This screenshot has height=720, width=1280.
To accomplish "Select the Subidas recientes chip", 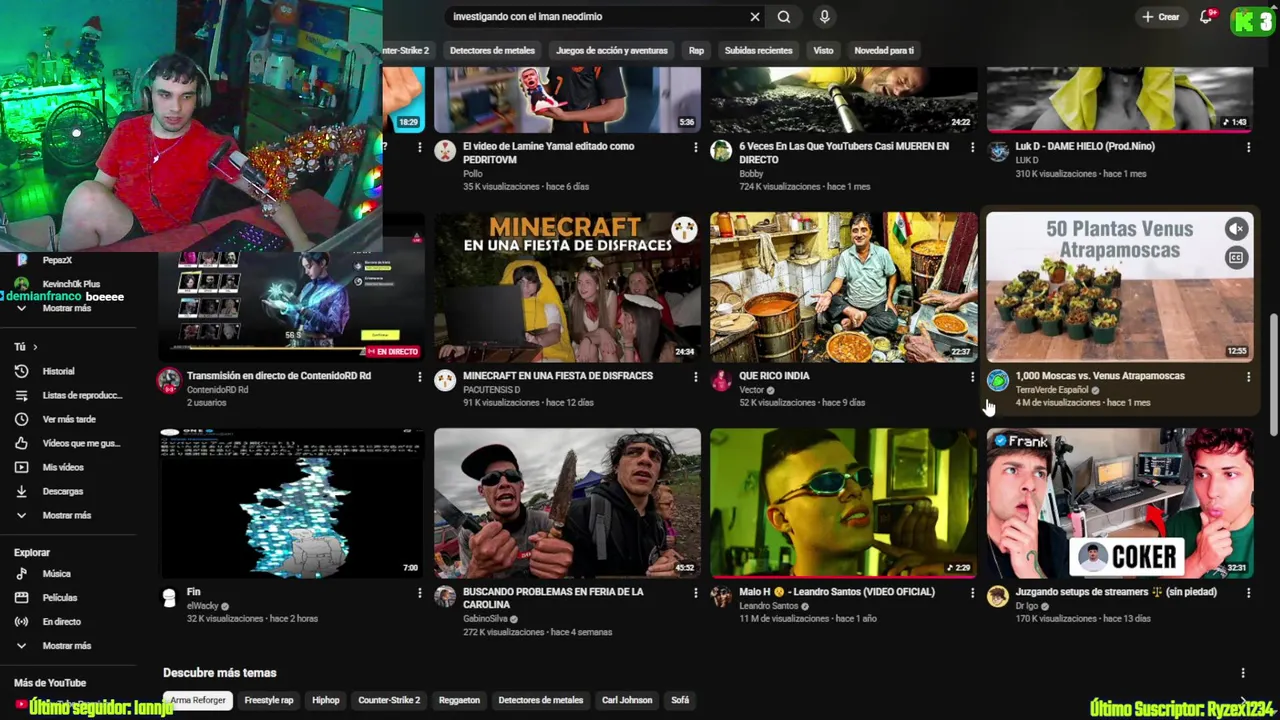I will pyautogui.click(x=758, y=50).
